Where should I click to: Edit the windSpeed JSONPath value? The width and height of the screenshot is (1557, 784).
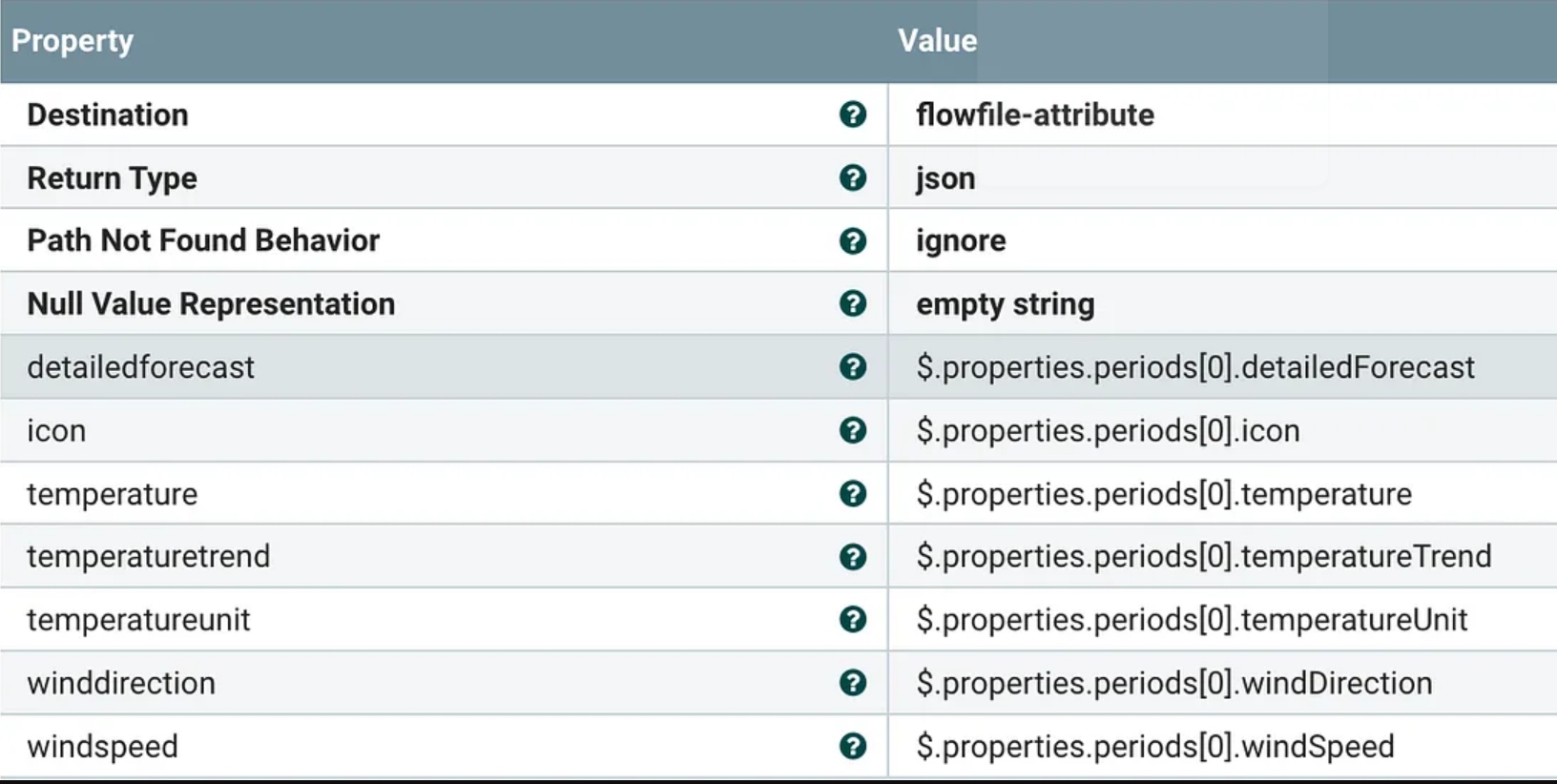tap(1155, 746)
